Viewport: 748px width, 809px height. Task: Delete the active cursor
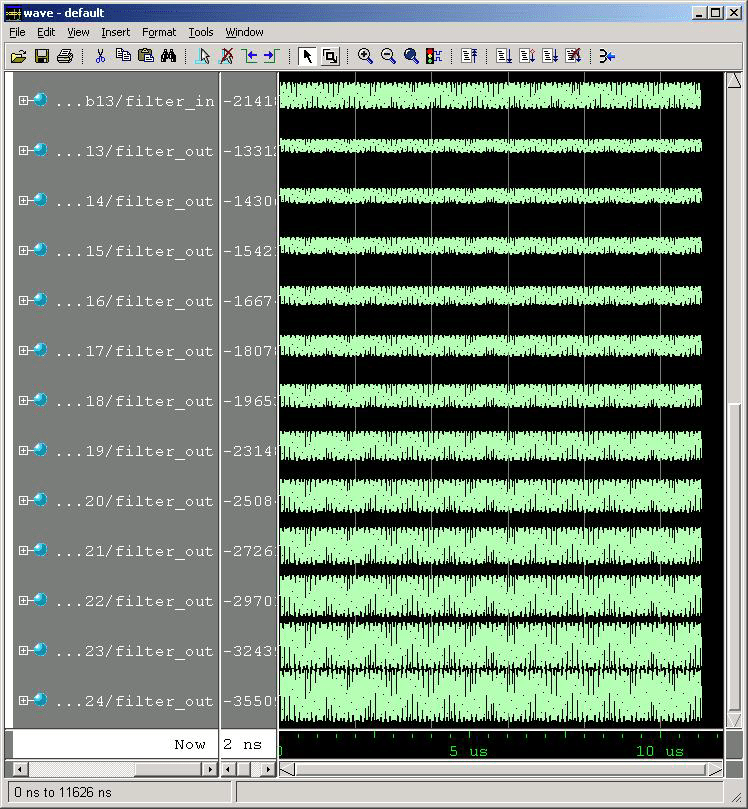226,56
